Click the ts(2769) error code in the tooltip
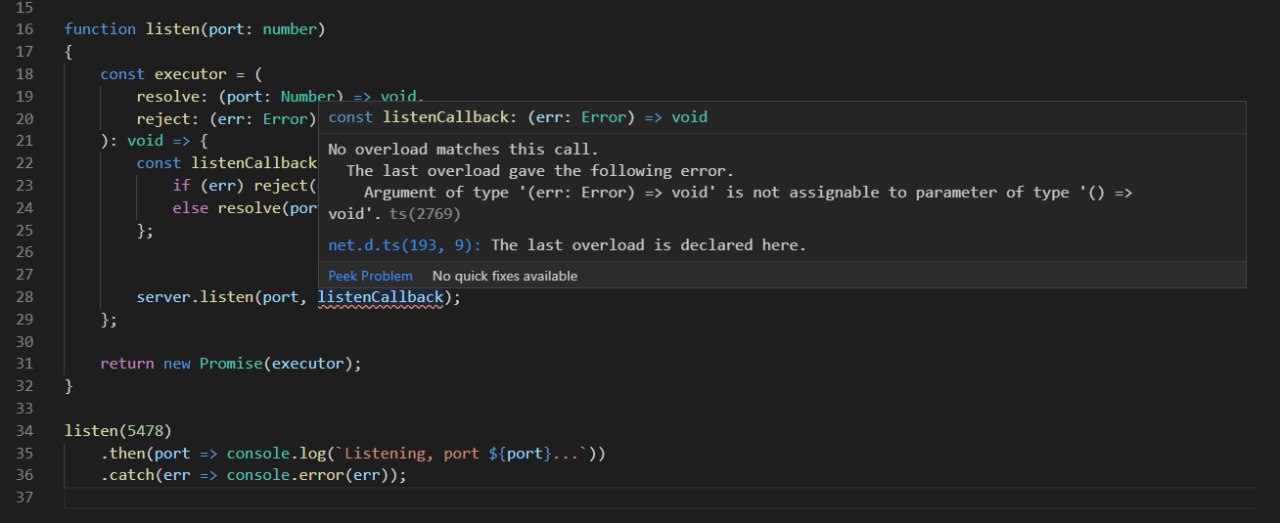The width and height of the screenshot is (1280, 523). 425,214
